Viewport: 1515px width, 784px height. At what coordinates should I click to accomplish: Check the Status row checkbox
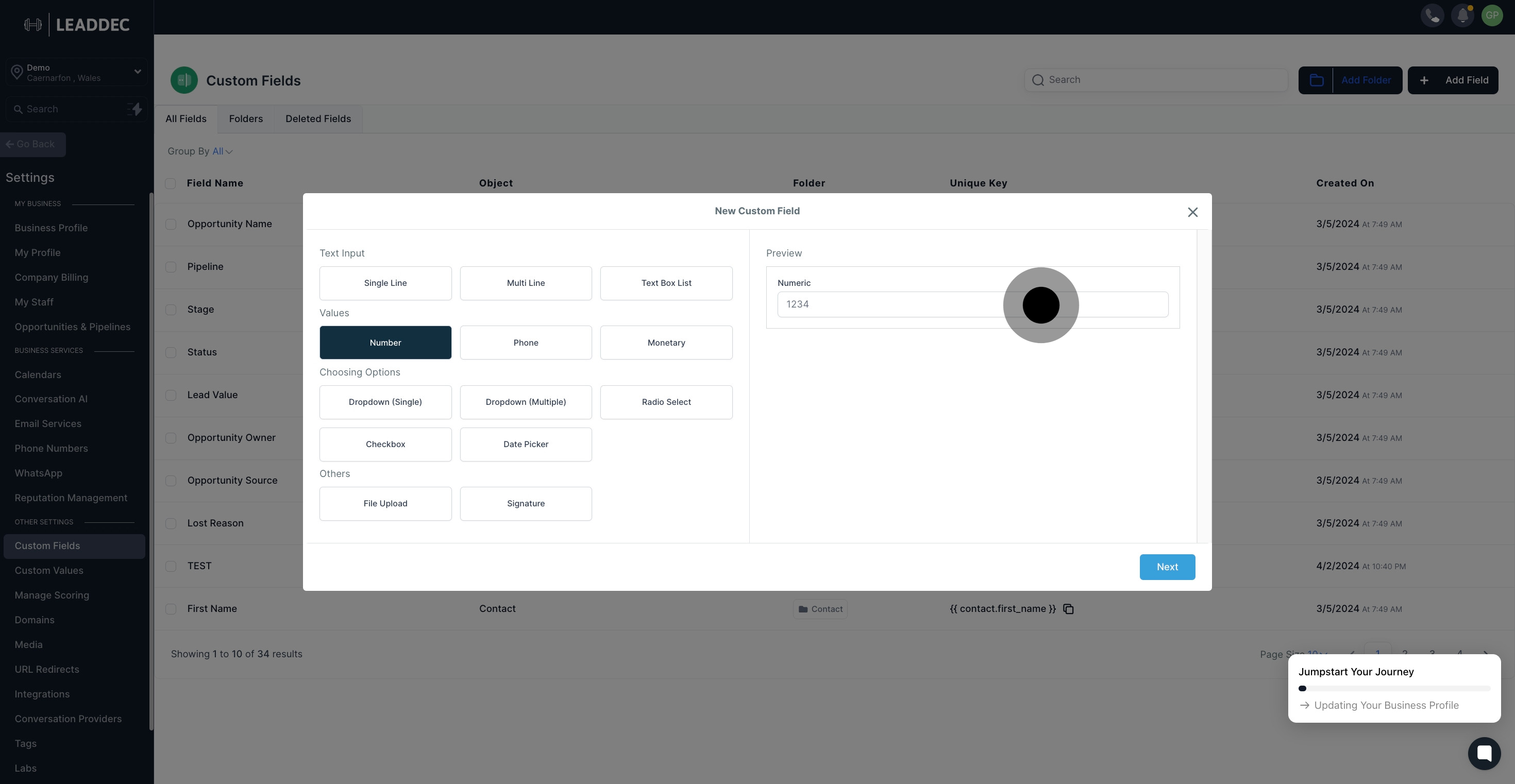point(171,353)
